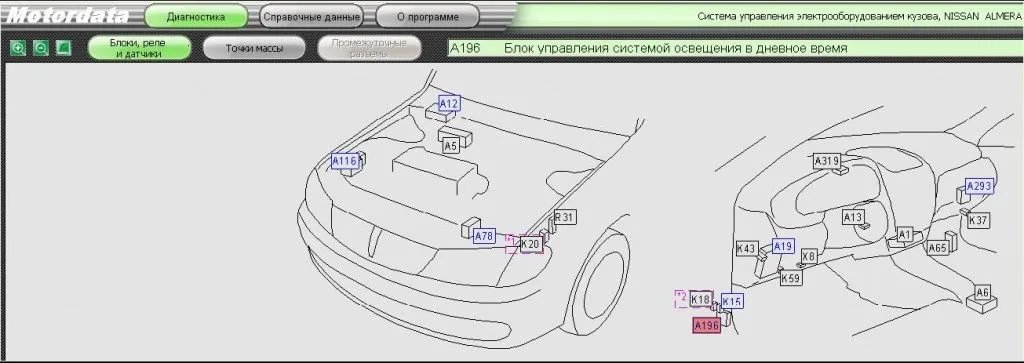Click the zoom out magnifier icon
Image resolution: width=1024 pixels, height=363 pixels.
(40, 48)
